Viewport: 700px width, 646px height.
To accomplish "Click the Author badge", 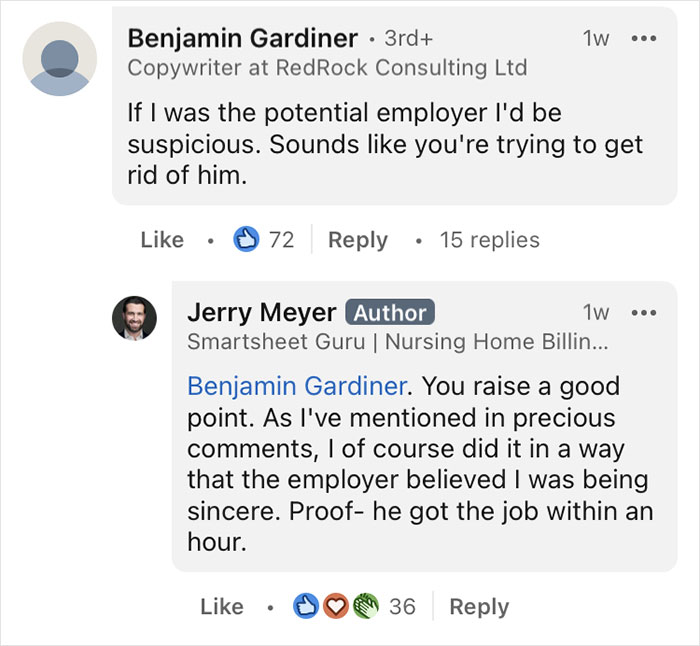I will click(389, 312).
